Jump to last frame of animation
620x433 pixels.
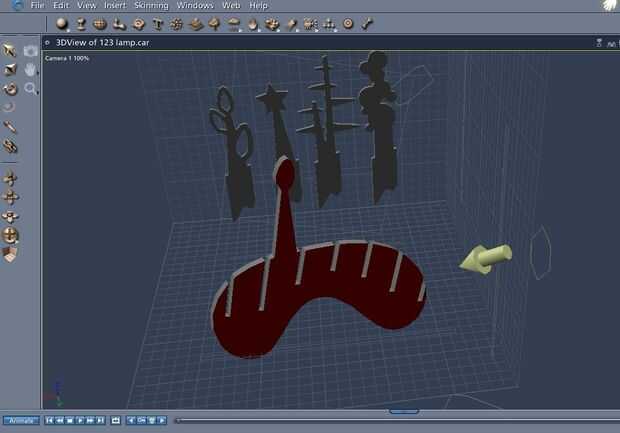100,420
